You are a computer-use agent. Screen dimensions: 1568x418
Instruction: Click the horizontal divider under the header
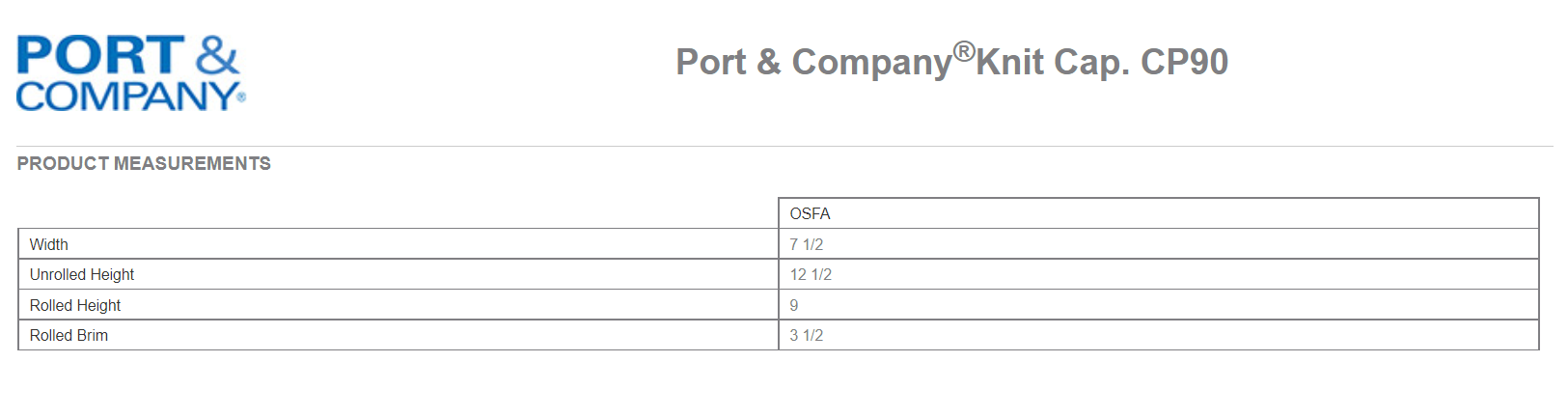point(784,147)
